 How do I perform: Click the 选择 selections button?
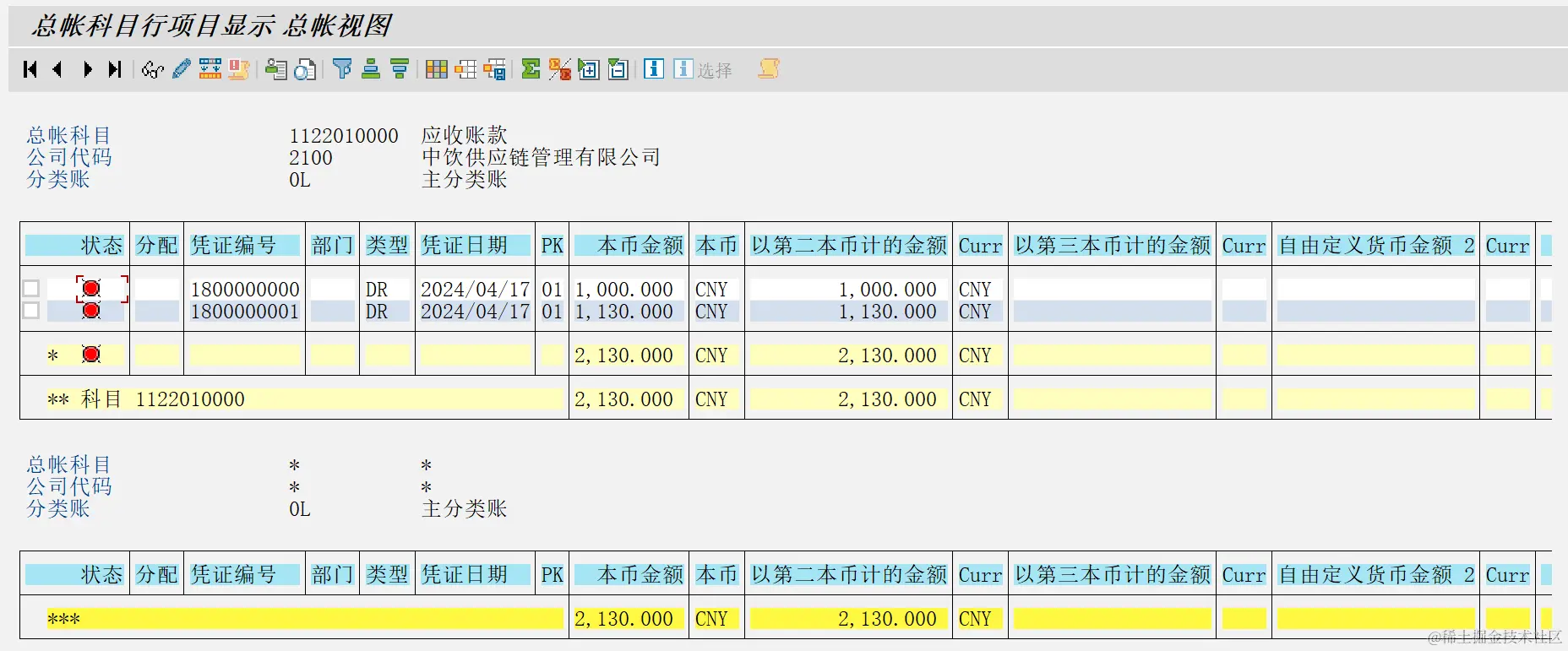(x=703, y=69)
